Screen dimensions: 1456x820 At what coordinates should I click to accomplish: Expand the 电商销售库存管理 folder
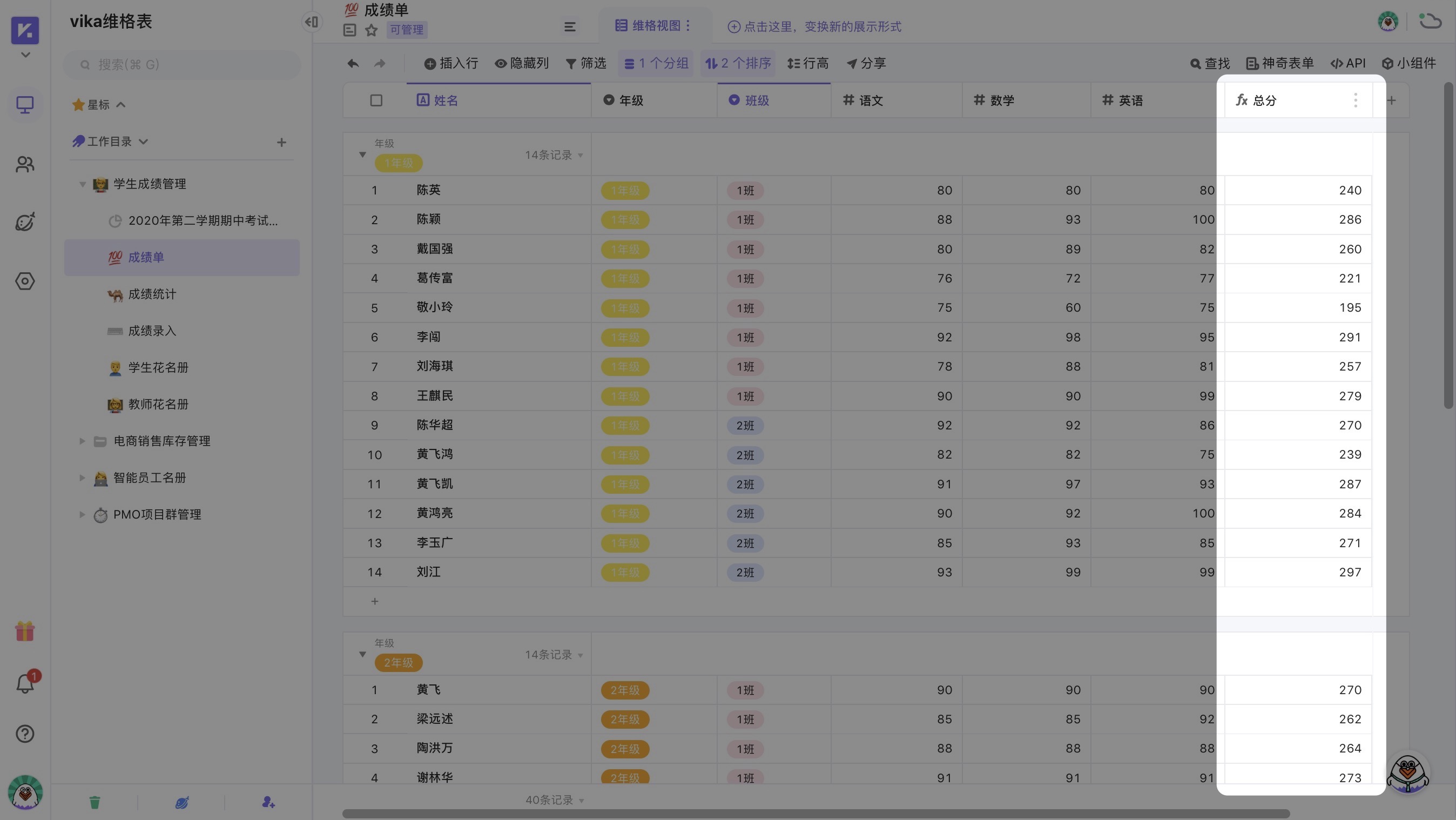click(x=82, y=441)
